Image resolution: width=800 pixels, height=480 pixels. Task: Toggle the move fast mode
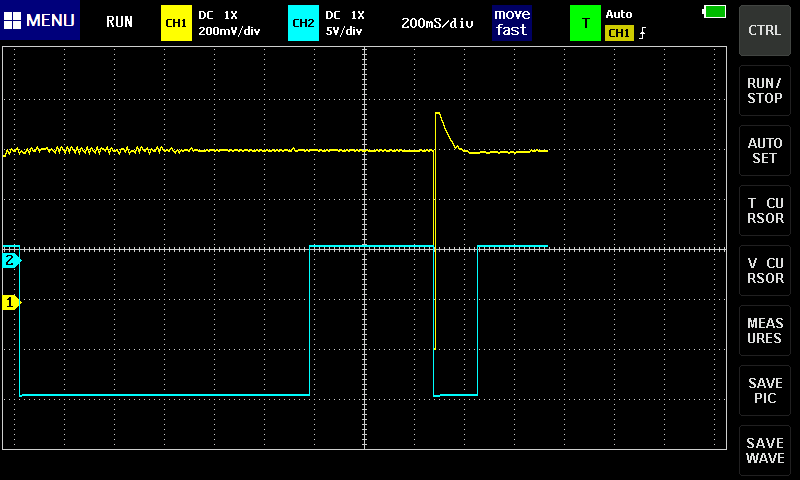coord(511,22)
